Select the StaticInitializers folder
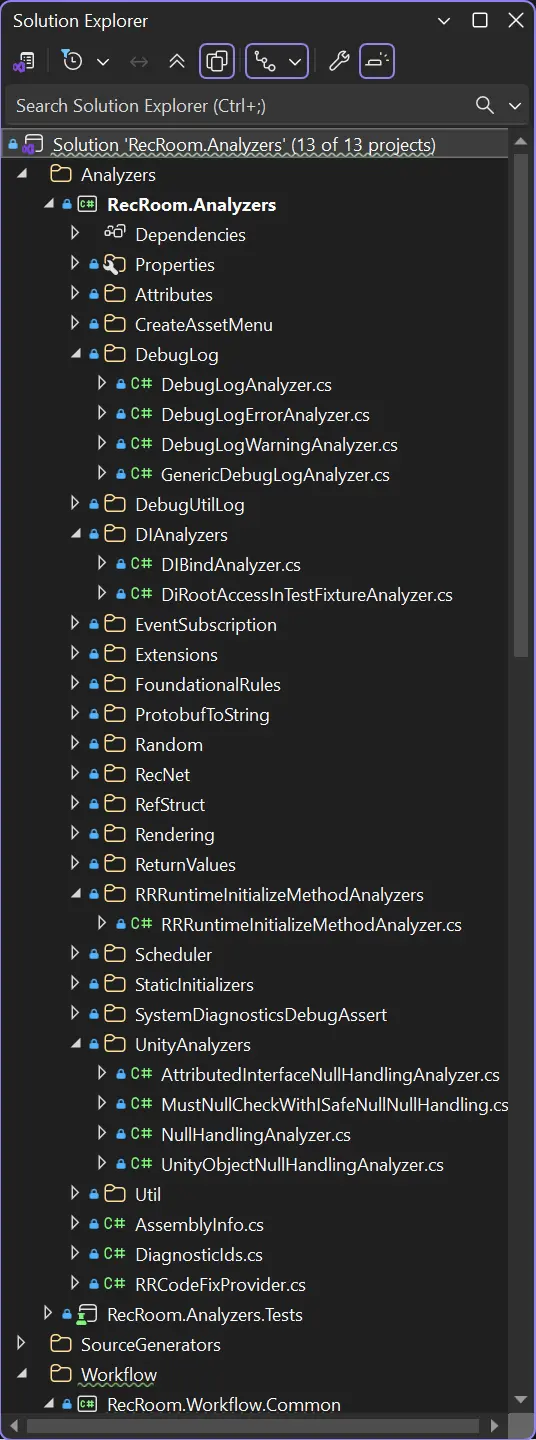 [194, 985]
